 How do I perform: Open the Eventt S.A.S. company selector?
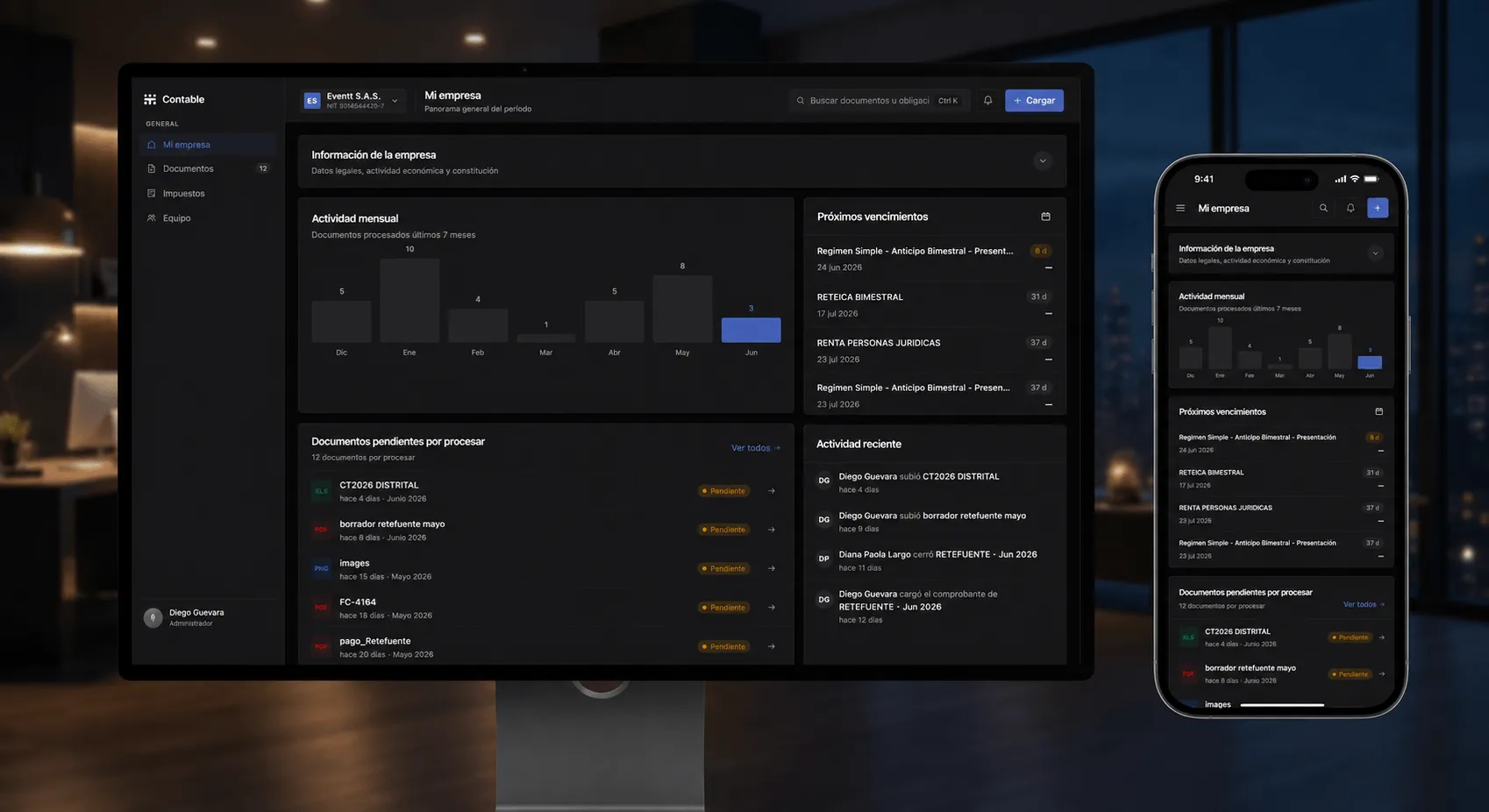click(x=353, y=101)
